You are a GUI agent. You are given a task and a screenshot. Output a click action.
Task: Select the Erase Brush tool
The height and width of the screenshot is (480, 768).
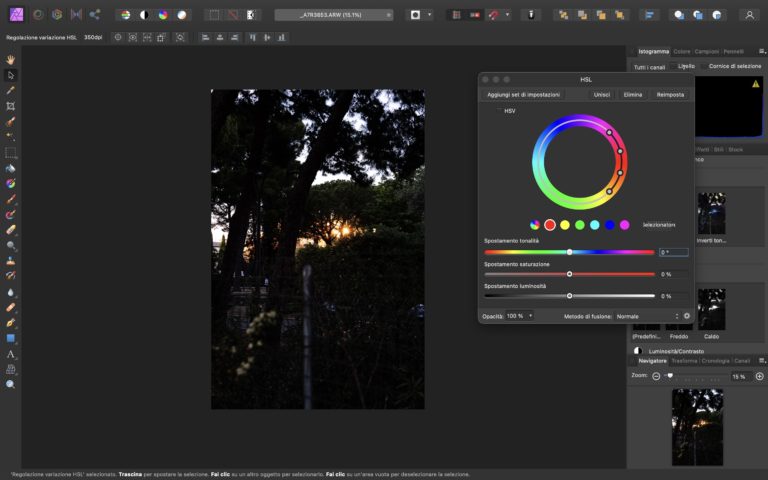tap(10, 230)
